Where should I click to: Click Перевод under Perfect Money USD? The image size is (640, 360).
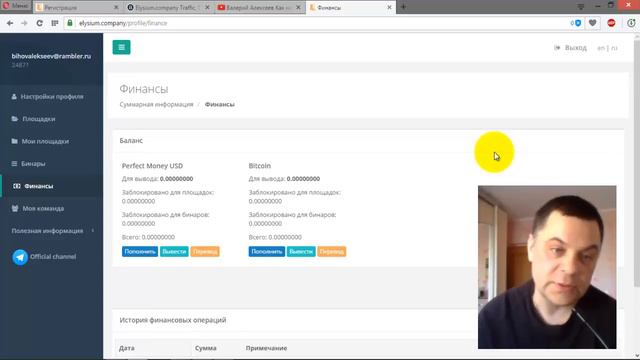point(205,251)
